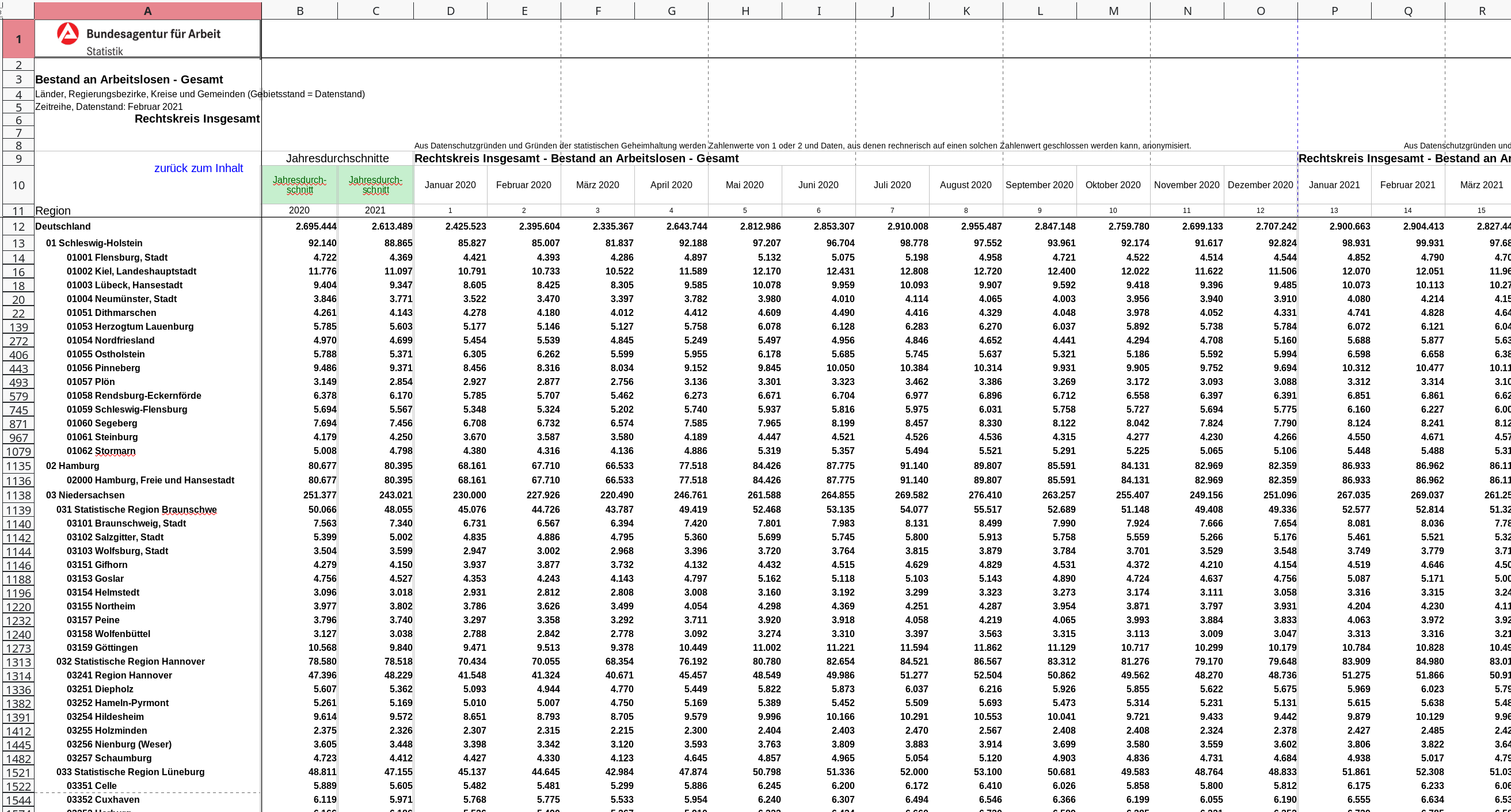The width and height of the screenshot is (1511, 812).
Task: Click '01062 Stormarn' row label
Action: pos(101,451)
